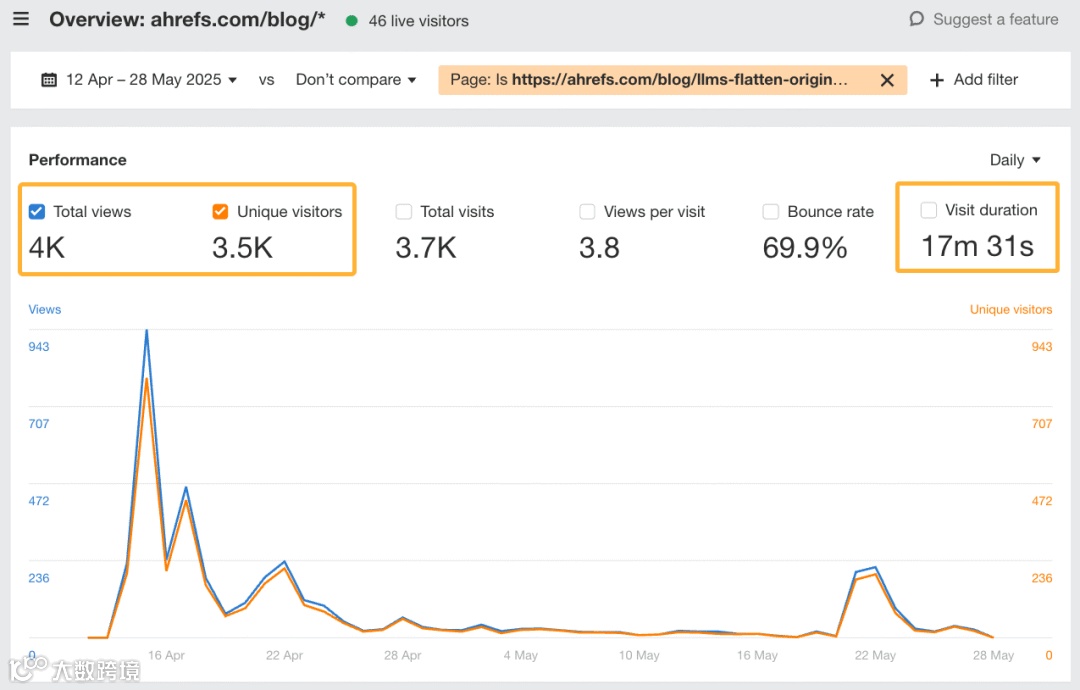
Task: Click the blue 943 left axis value
Action: click(x=39, y=346)
